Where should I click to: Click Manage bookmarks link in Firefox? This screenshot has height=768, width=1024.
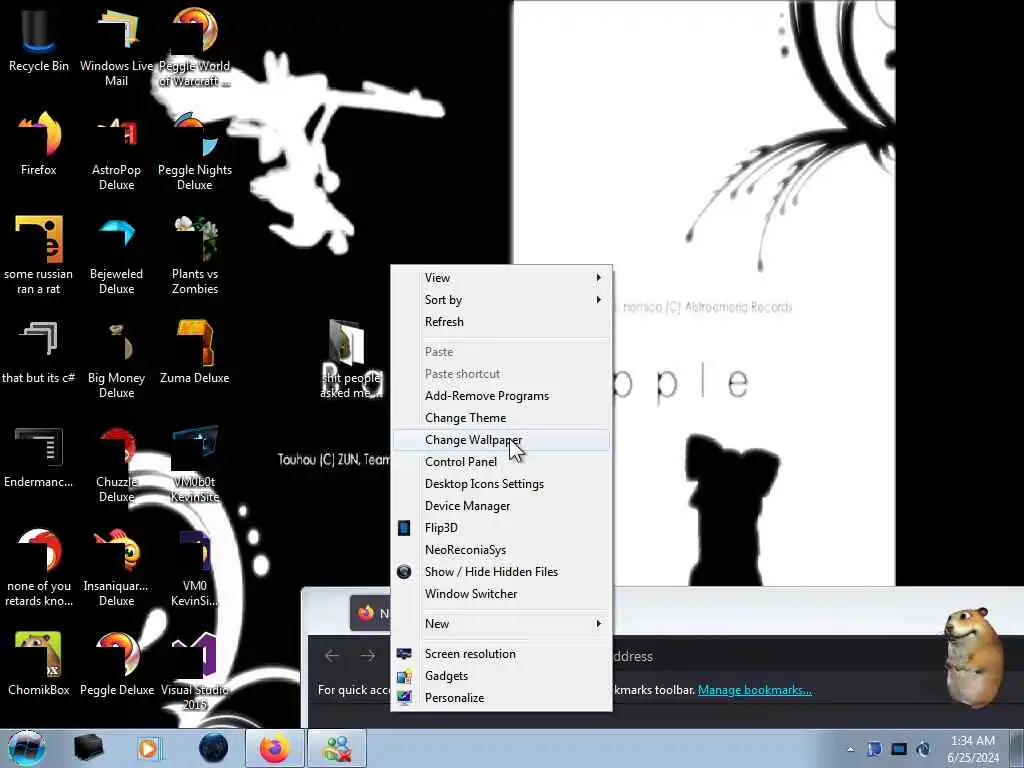tap(755, 690)
